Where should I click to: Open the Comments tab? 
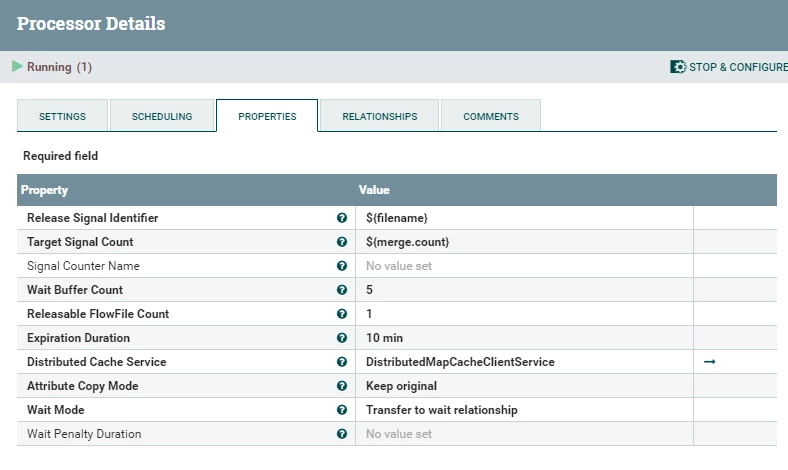(x=490, y=116)
